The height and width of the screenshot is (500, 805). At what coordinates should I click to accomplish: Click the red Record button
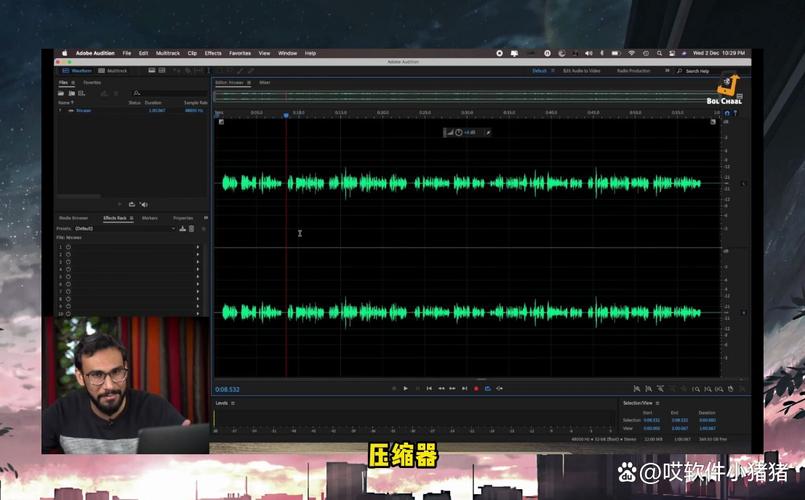(x=476, y=389)
